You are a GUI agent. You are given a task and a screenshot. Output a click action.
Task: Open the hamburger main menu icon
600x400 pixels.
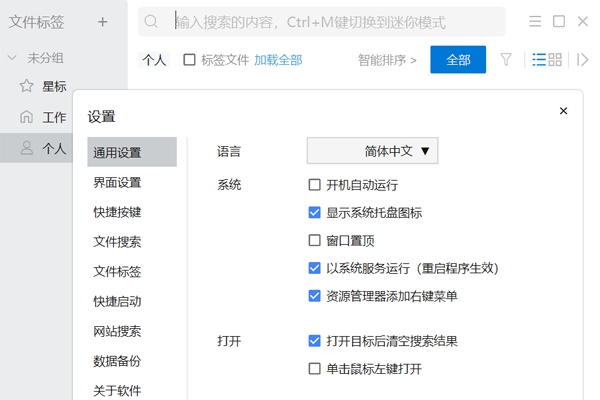(x=535, y=21)
